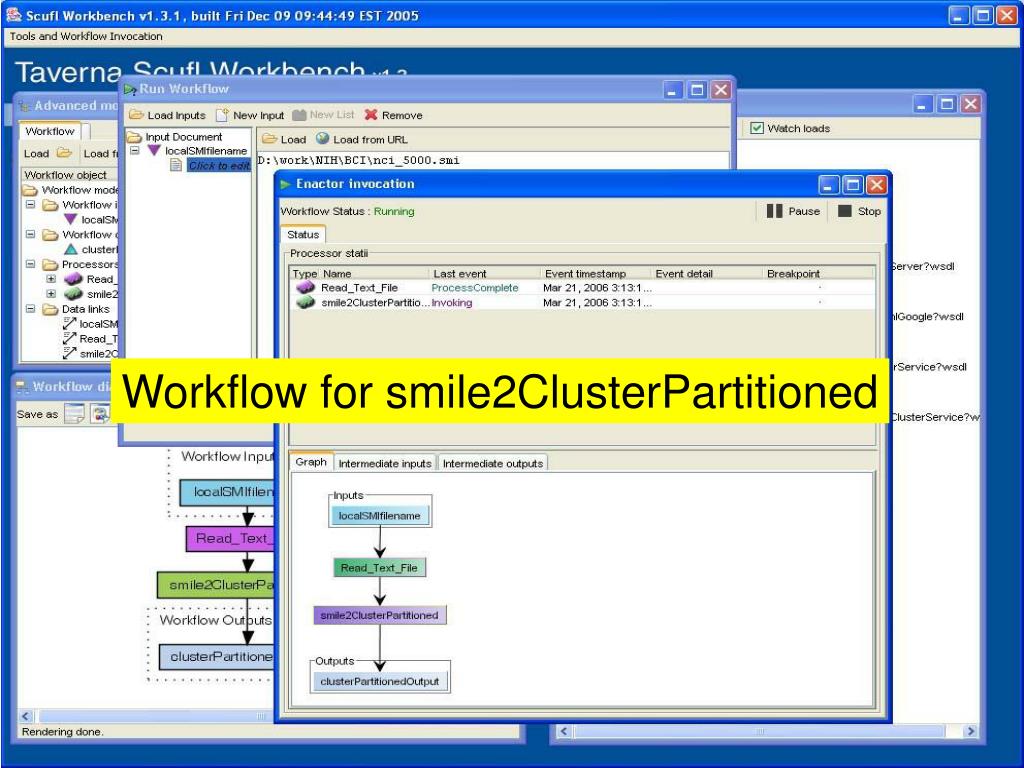The height and width of the screenshot is (768, 1024).
Task: Toggle the Watch loads checkbox
Action: (757, 128)
